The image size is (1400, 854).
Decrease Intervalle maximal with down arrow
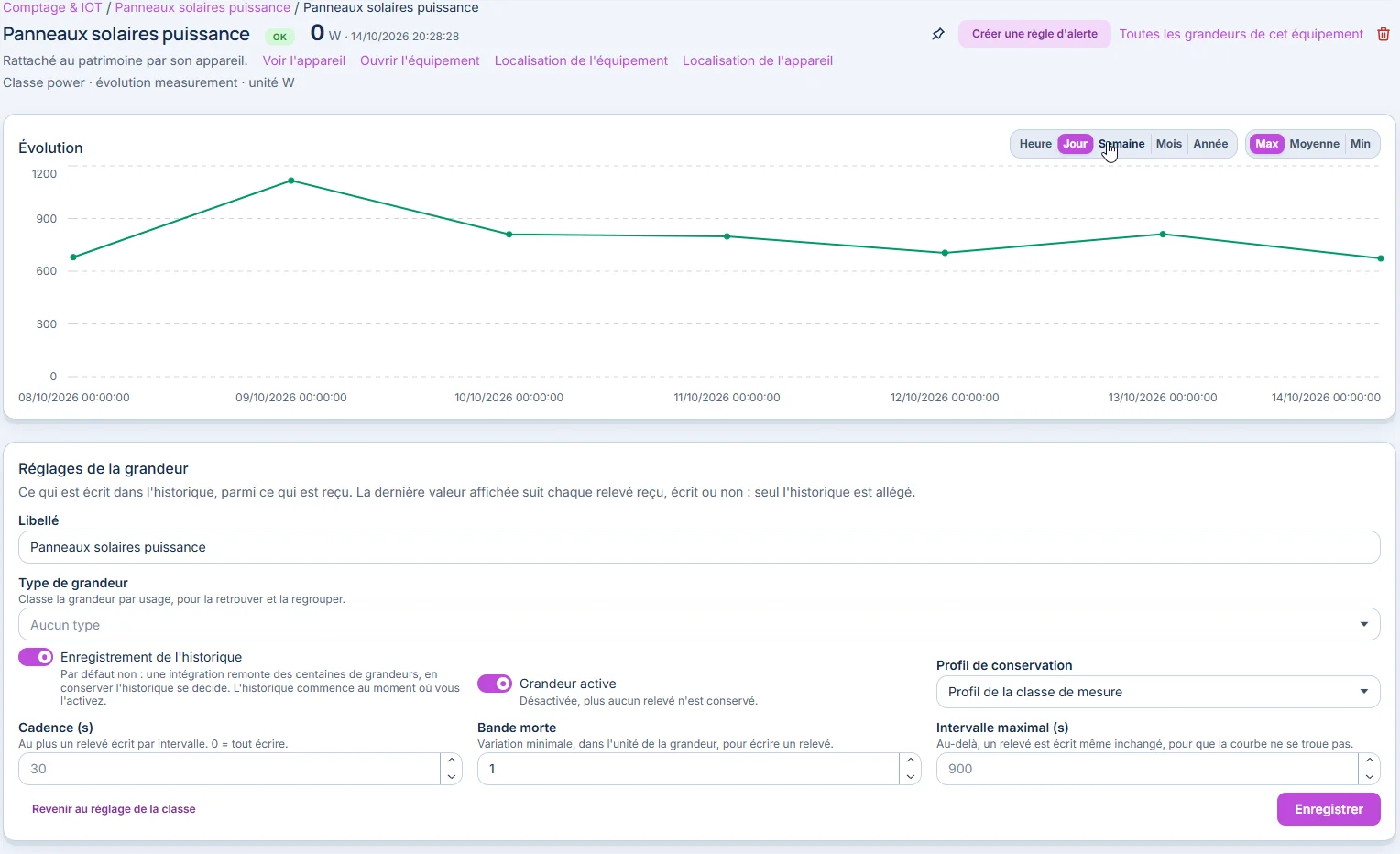[x=1370, y=777]
